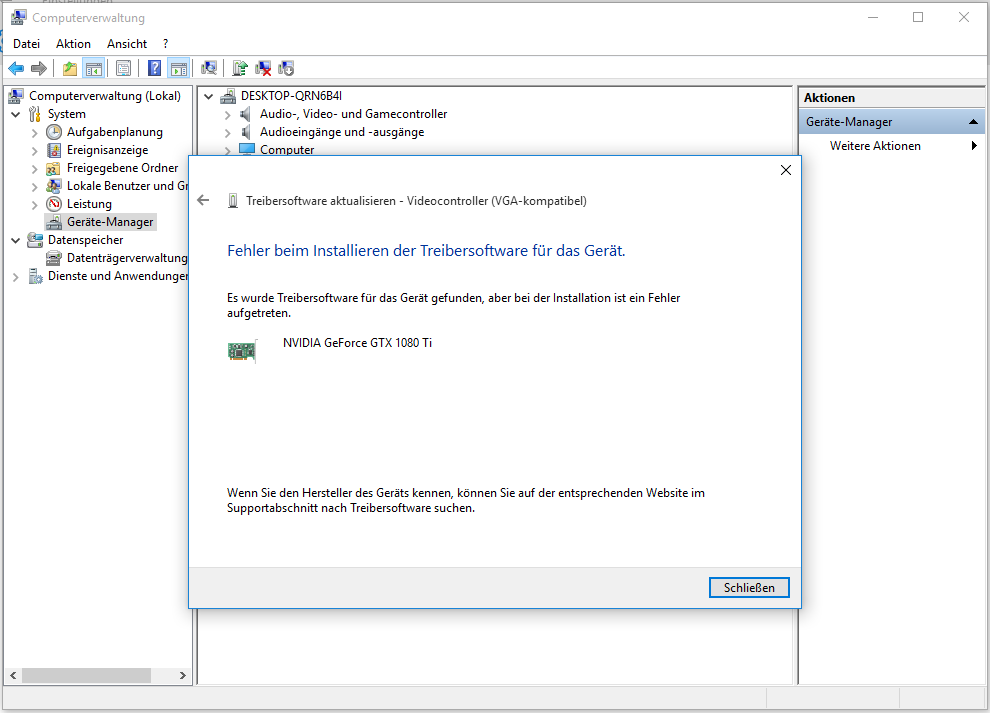
Task: Click the left pane horizontal scrollbar thumb
Action: [86, 675]
